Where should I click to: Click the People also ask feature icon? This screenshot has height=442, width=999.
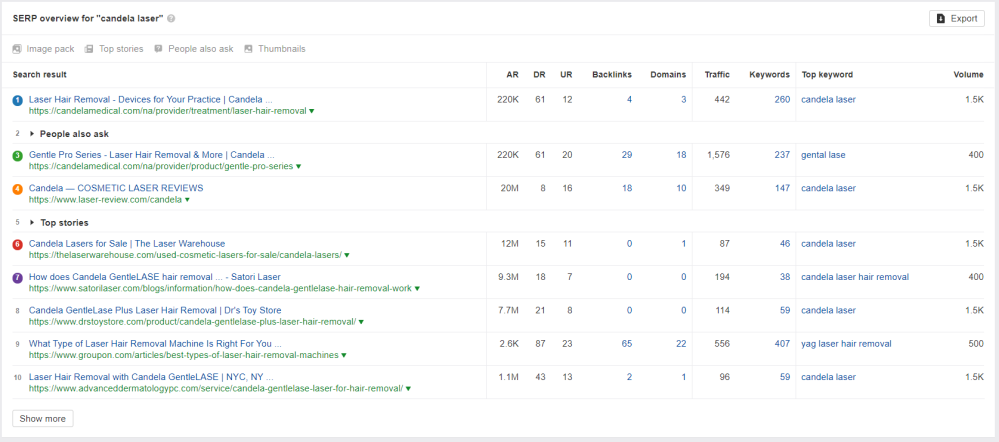pos(158,49)
